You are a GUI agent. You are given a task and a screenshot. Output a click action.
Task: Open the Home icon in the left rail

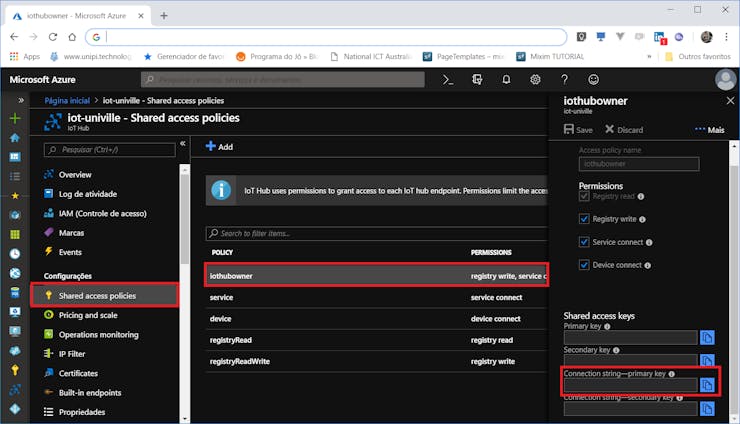[x=15, y=137]
